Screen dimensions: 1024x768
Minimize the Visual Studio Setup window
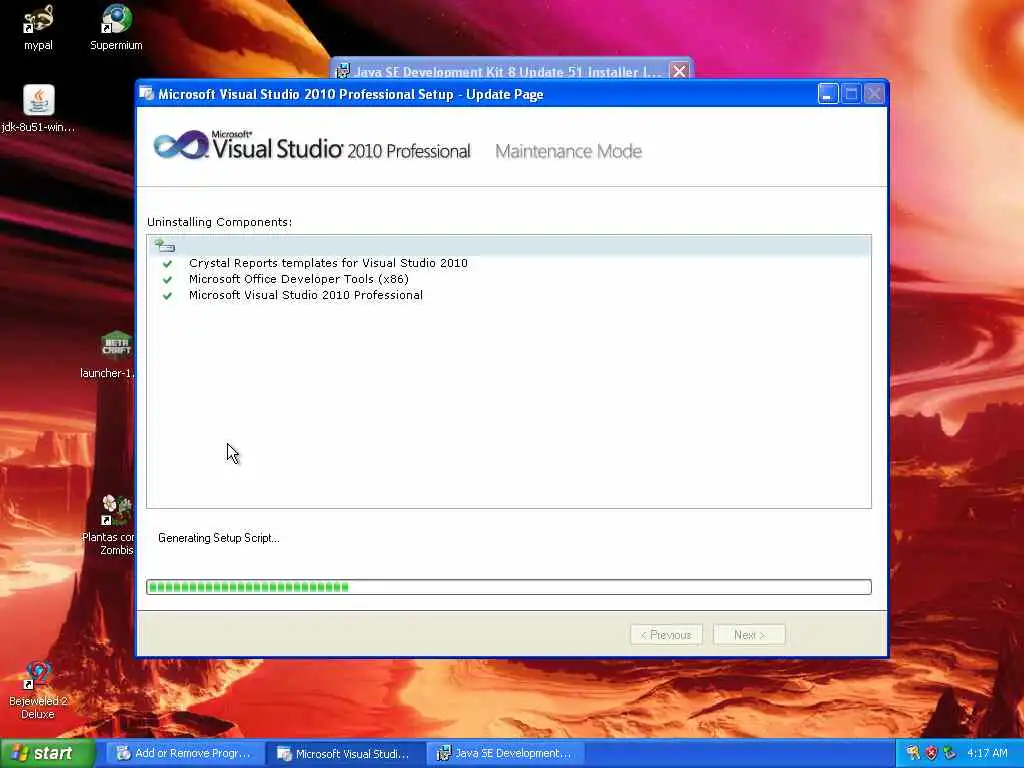point(827,94)
